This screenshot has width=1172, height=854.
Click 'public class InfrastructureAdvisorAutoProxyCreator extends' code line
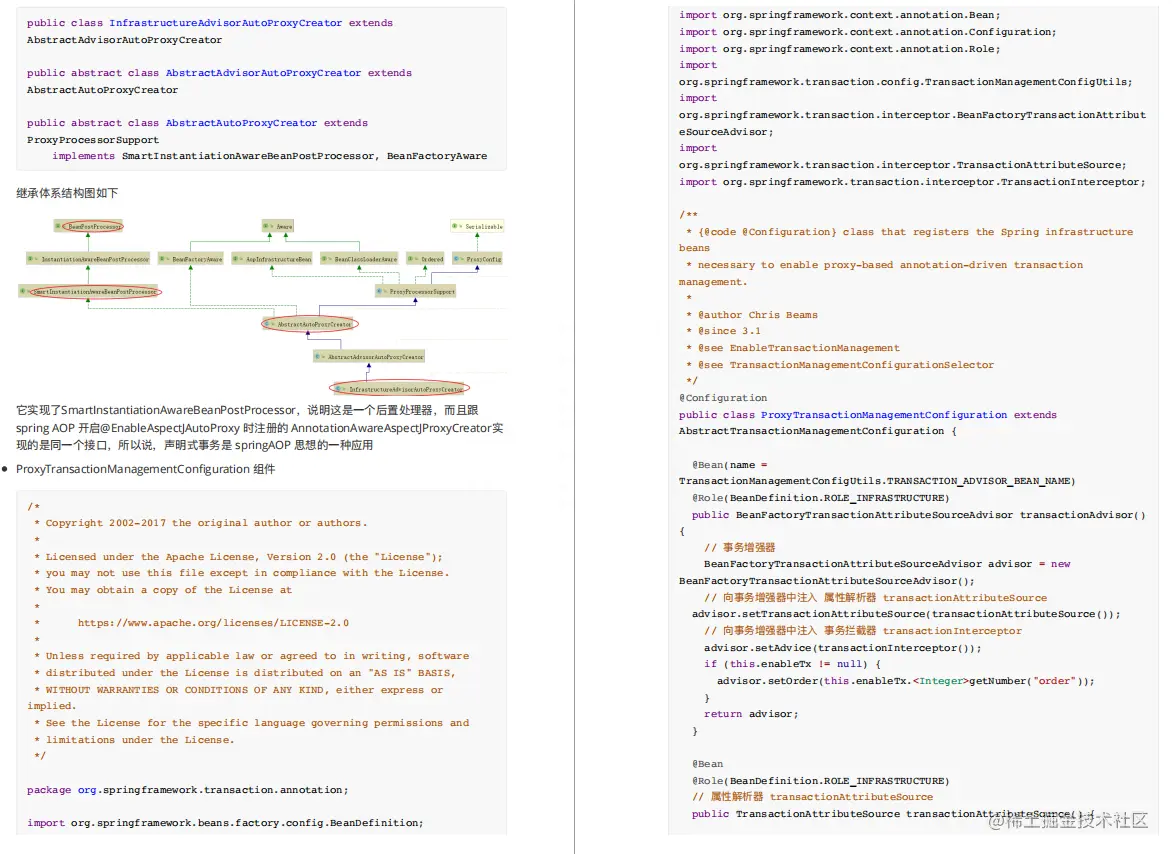point(210,23)
